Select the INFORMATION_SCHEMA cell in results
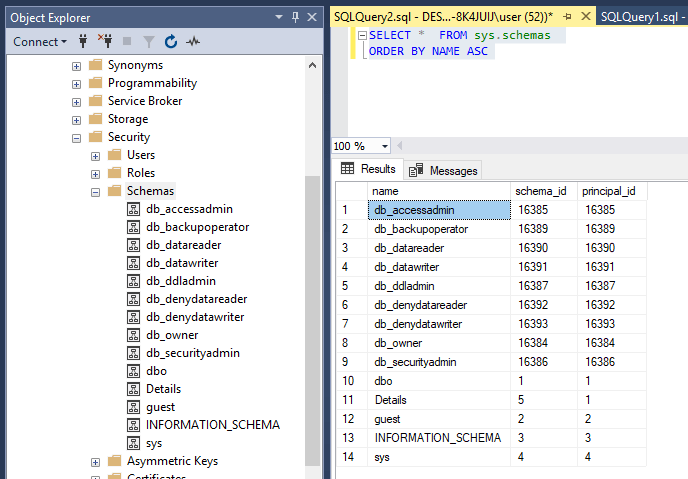The image size is (688, 479). [437, 437]
